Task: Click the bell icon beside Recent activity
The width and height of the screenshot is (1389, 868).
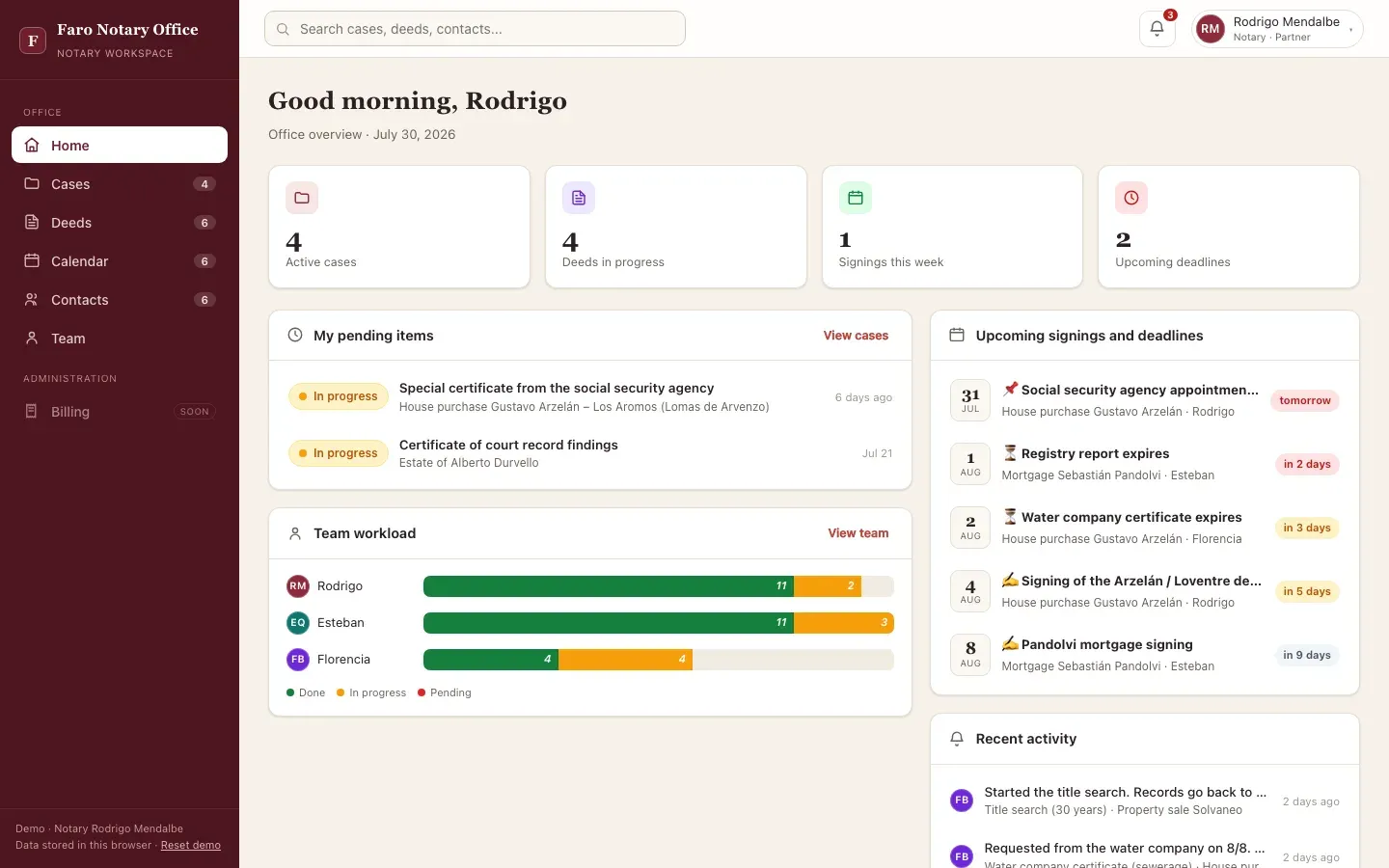Action: pyautogui.click(x=957, y=739)
